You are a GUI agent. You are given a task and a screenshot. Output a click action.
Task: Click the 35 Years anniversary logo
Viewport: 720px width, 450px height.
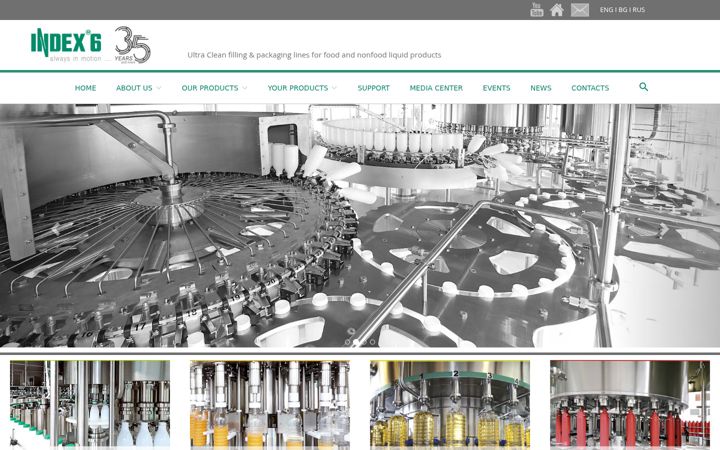coord(132,45)
